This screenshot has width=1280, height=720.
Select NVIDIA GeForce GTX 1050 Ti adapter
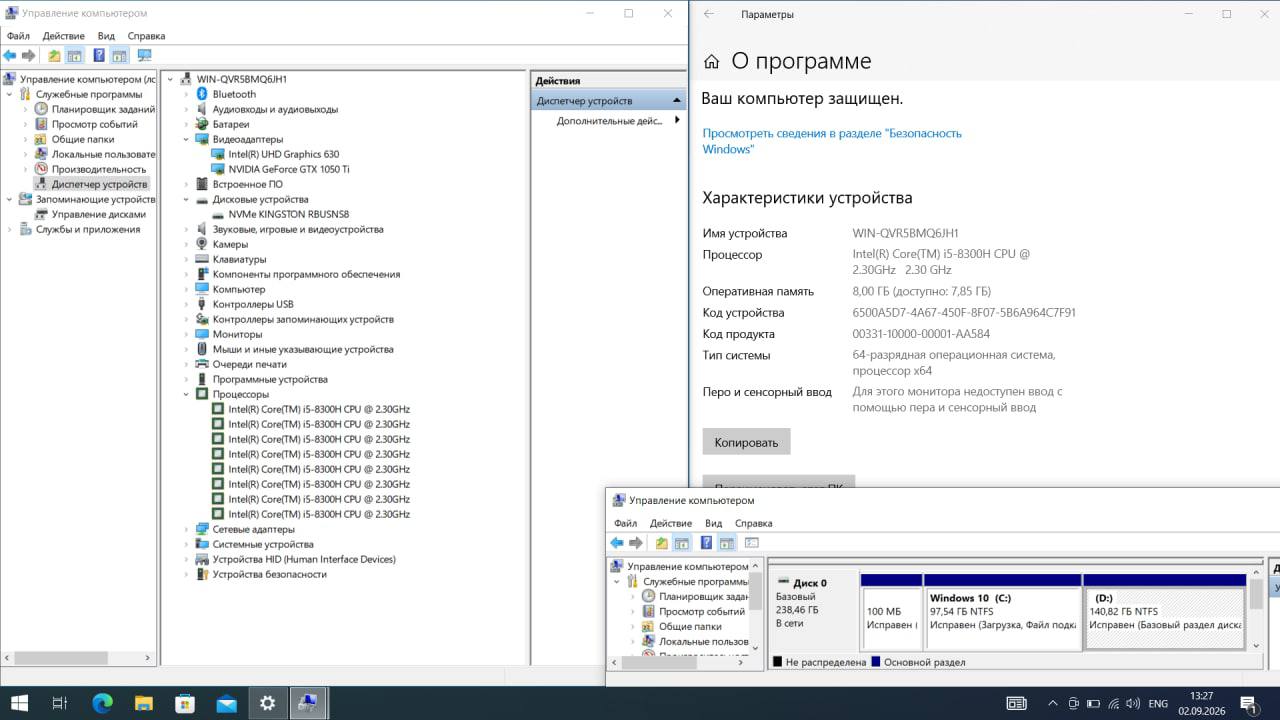click(288, 169)
